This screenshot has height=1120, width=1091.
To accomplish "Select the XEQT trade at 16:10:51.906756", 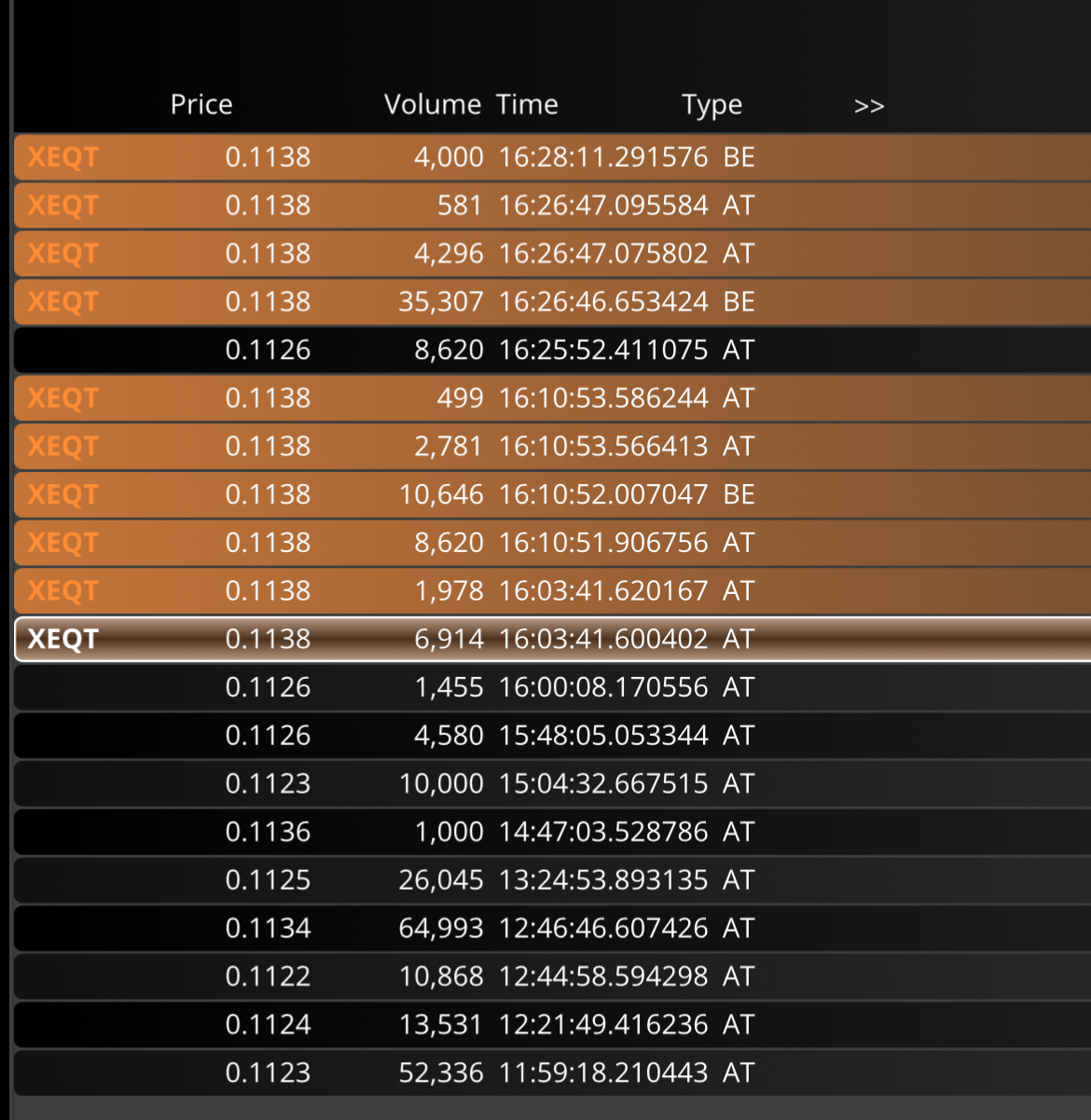I will coord(552,543).
